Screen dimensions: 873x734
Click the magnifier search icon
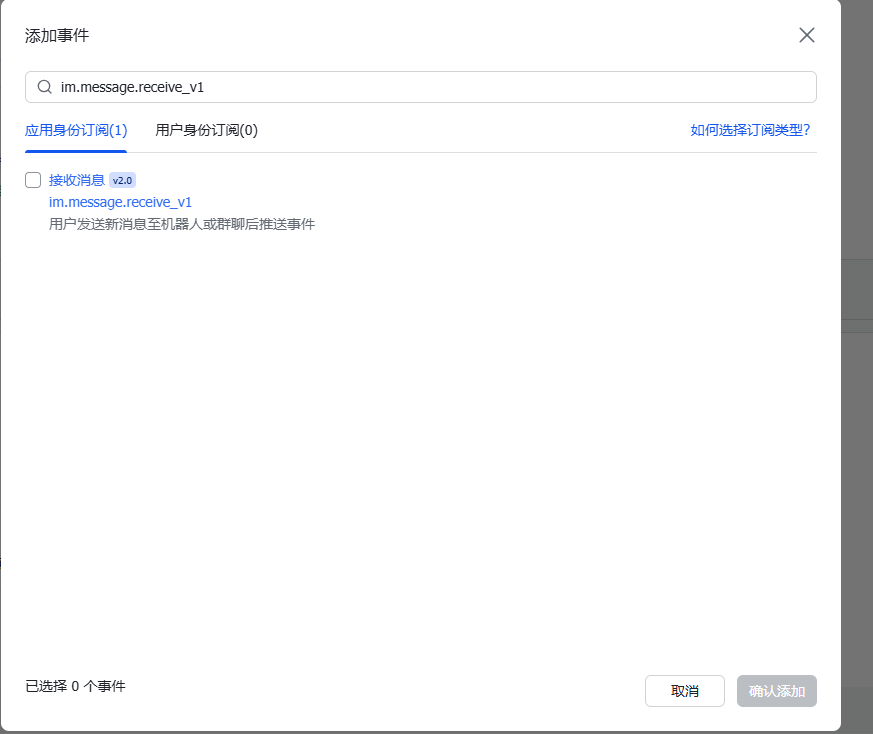45,87
